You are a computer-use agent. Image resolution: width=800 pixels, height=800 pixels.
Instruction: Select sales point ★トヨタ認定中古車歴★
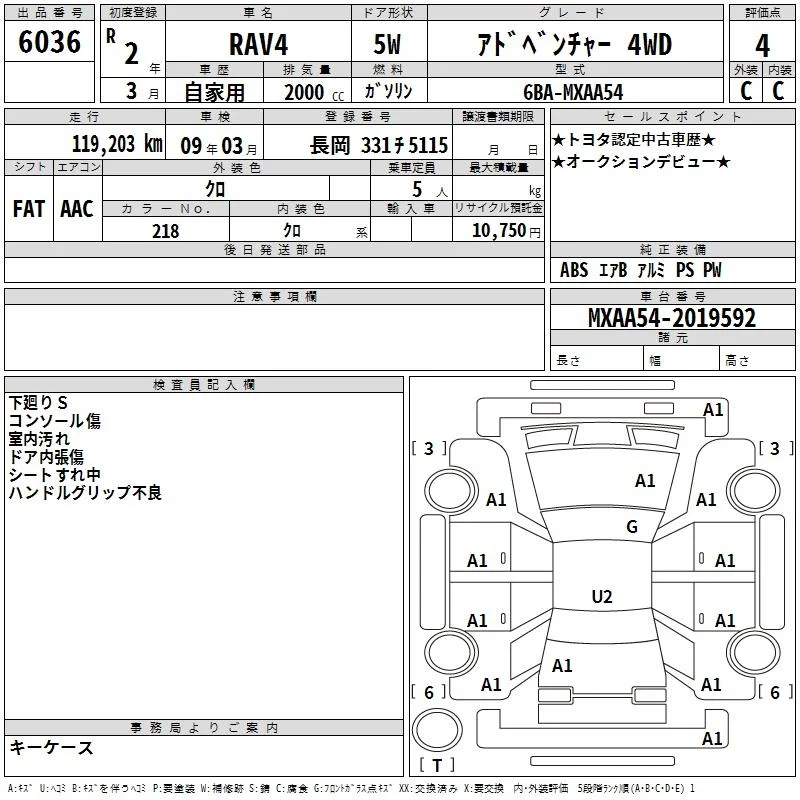pyautogui.click(x=634, y=139)
